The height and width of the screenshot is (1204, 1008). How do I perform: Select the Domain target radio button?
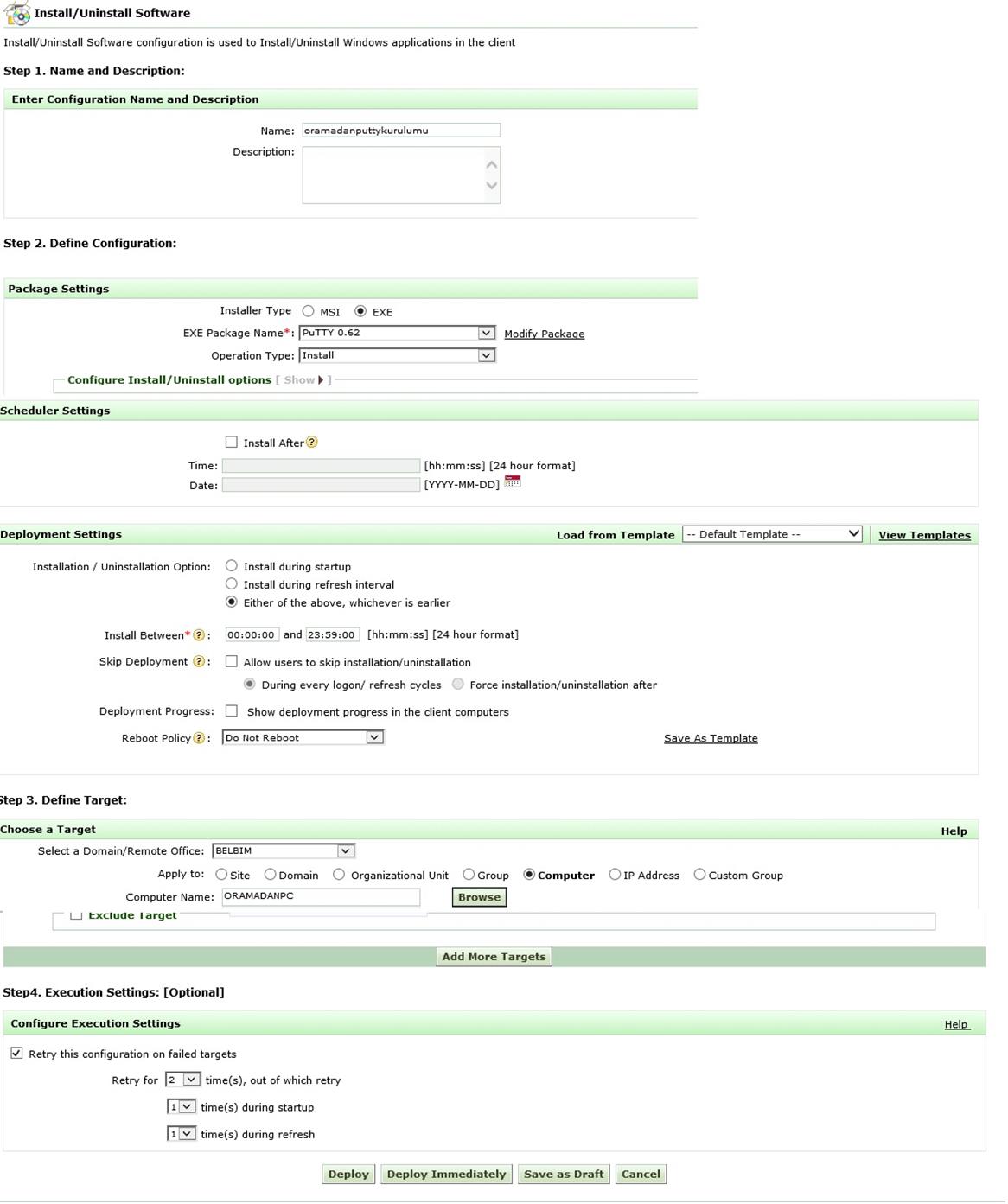(x=270, y=875)
